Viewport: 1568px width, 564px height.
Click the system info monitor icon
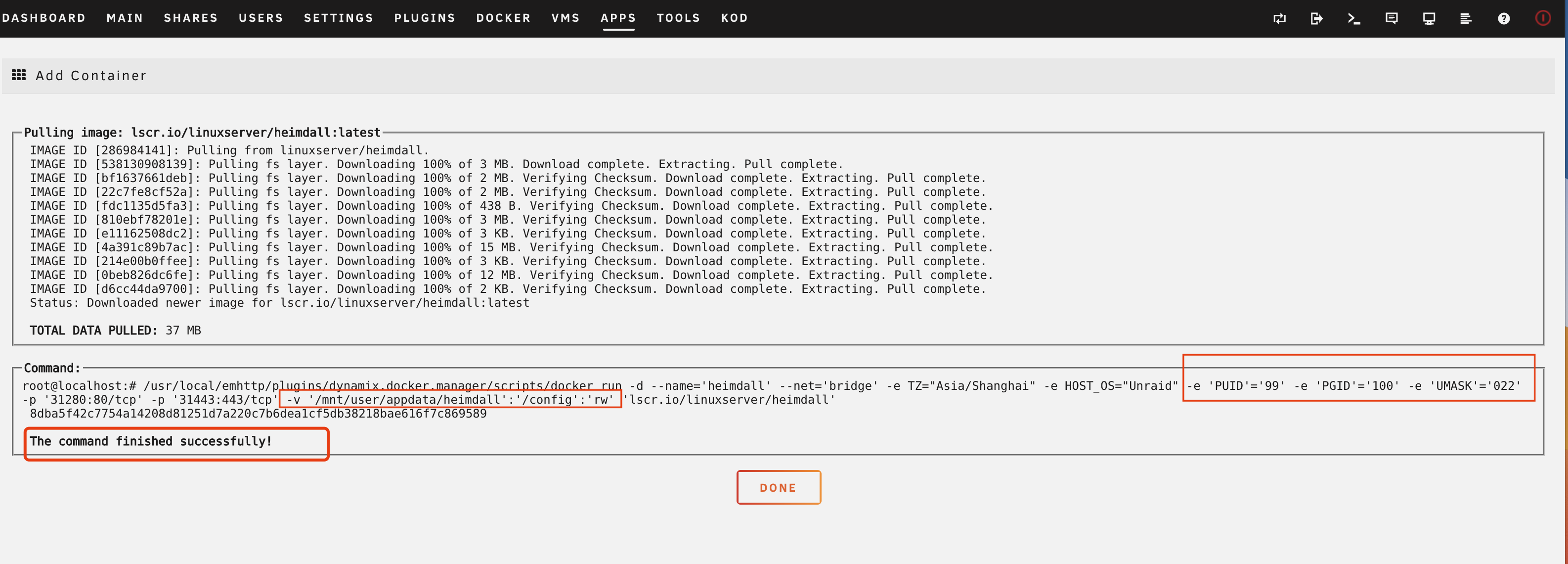(1429, 18)
